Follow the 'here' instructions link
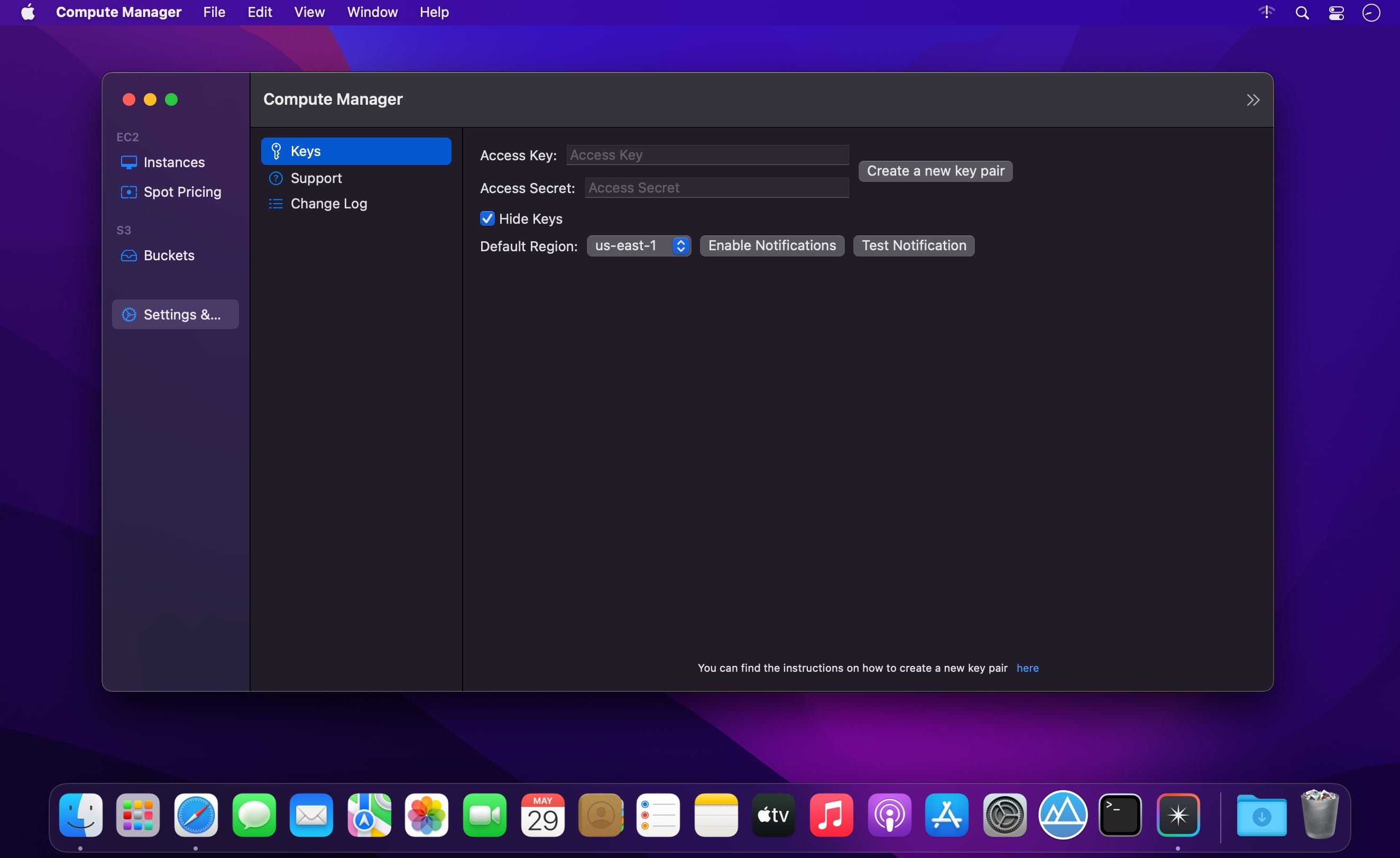1400x858 pixels. click(x=1027, y=668)
